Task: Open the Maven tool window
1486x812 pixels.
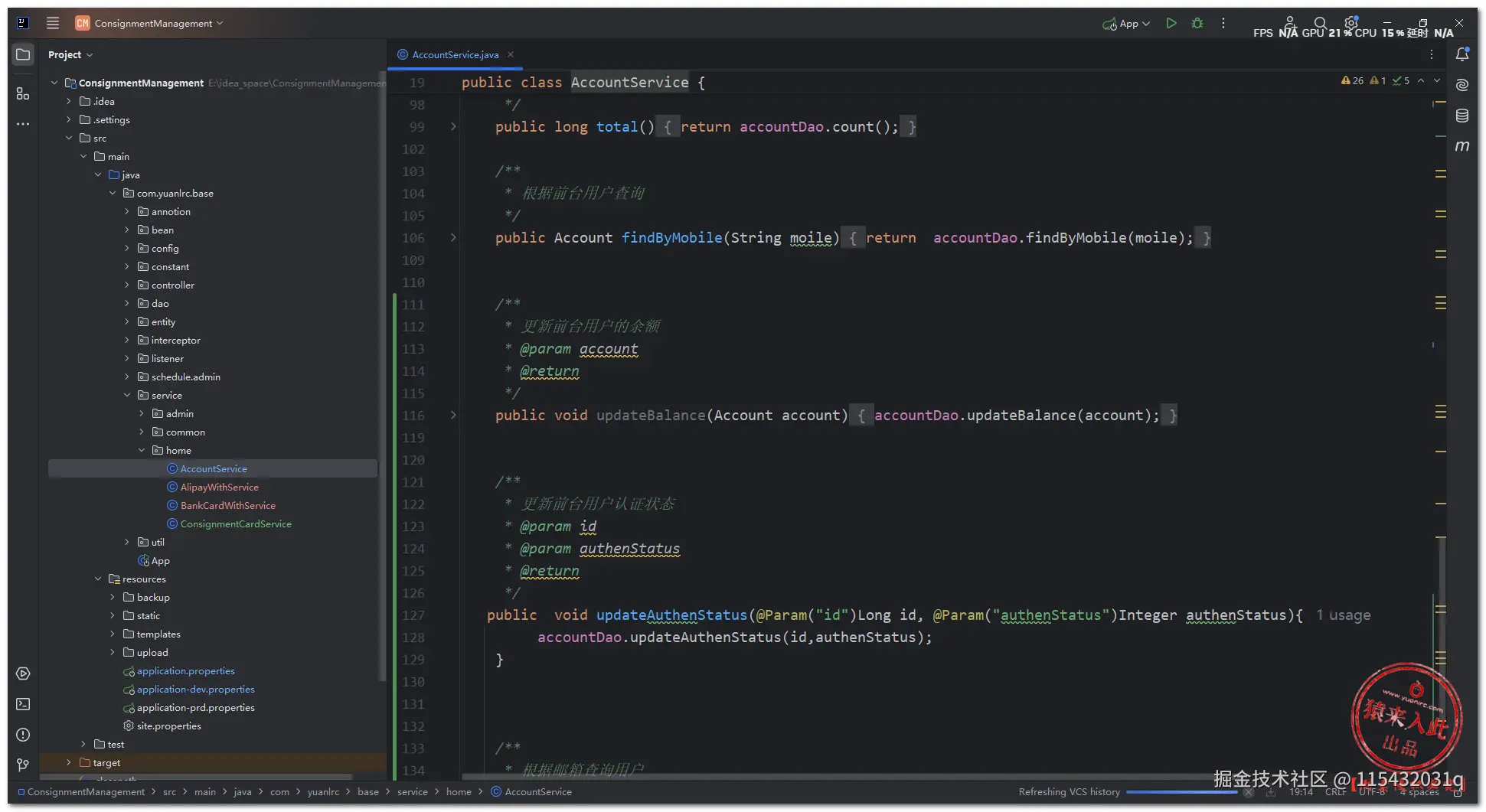Action: click(x=1462, y=145)
